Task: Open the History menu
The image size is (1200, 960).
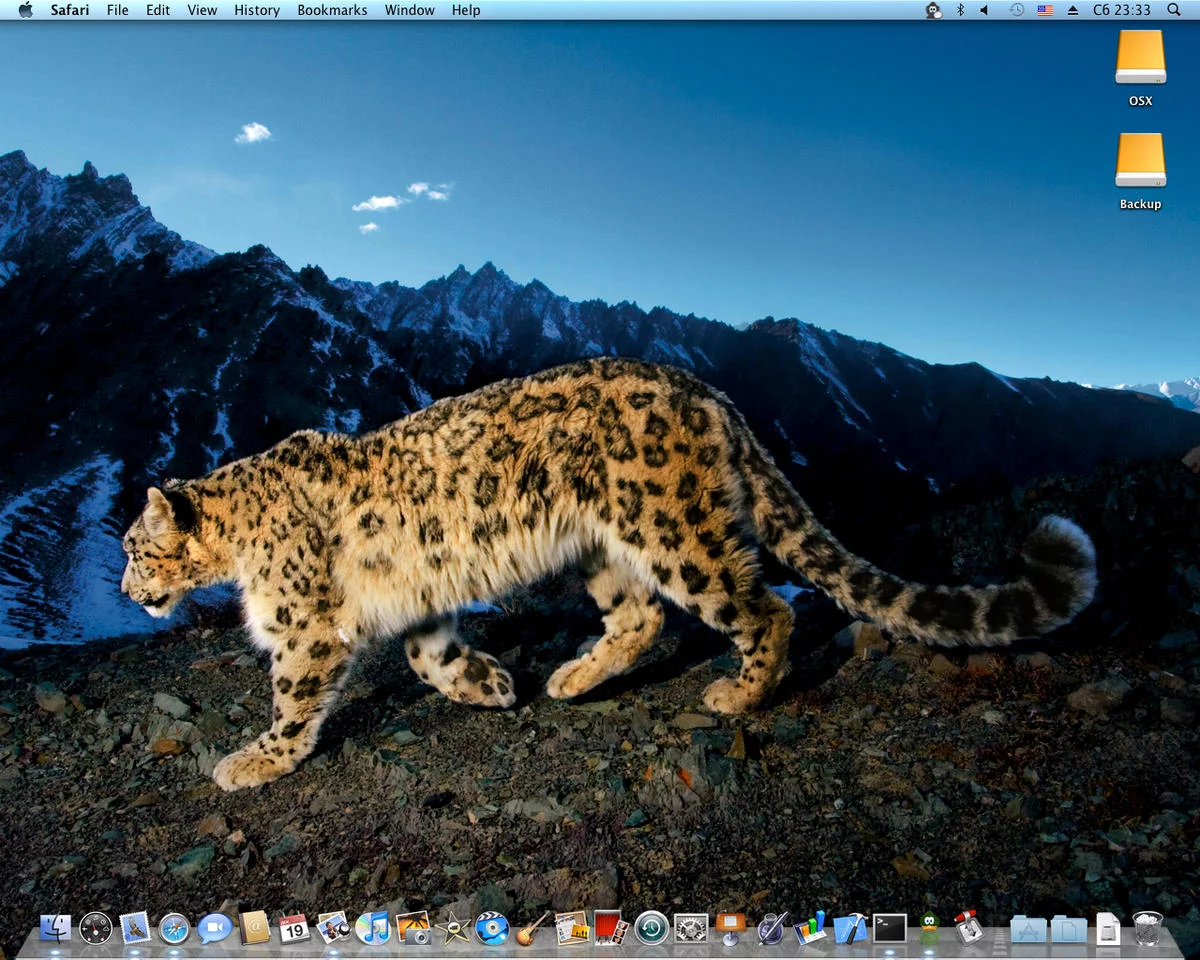Action: point(257,10)
